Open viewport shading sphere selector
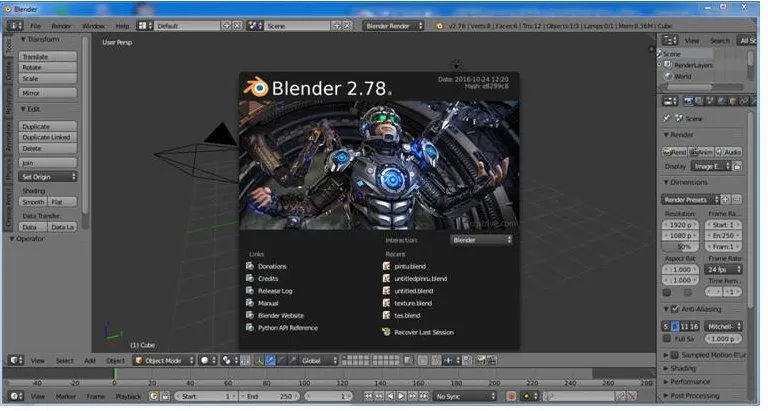768x411 pixels. 208,361
